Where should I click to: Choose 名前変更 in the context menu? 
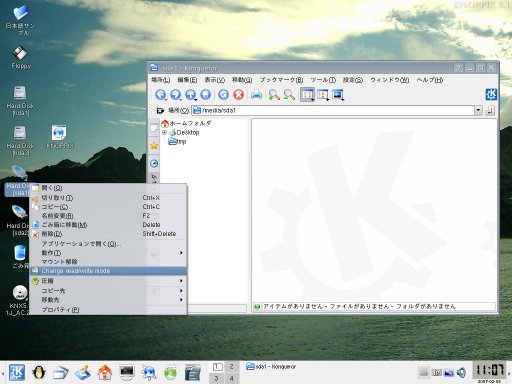pyautogui.click(x=109, y=216)
